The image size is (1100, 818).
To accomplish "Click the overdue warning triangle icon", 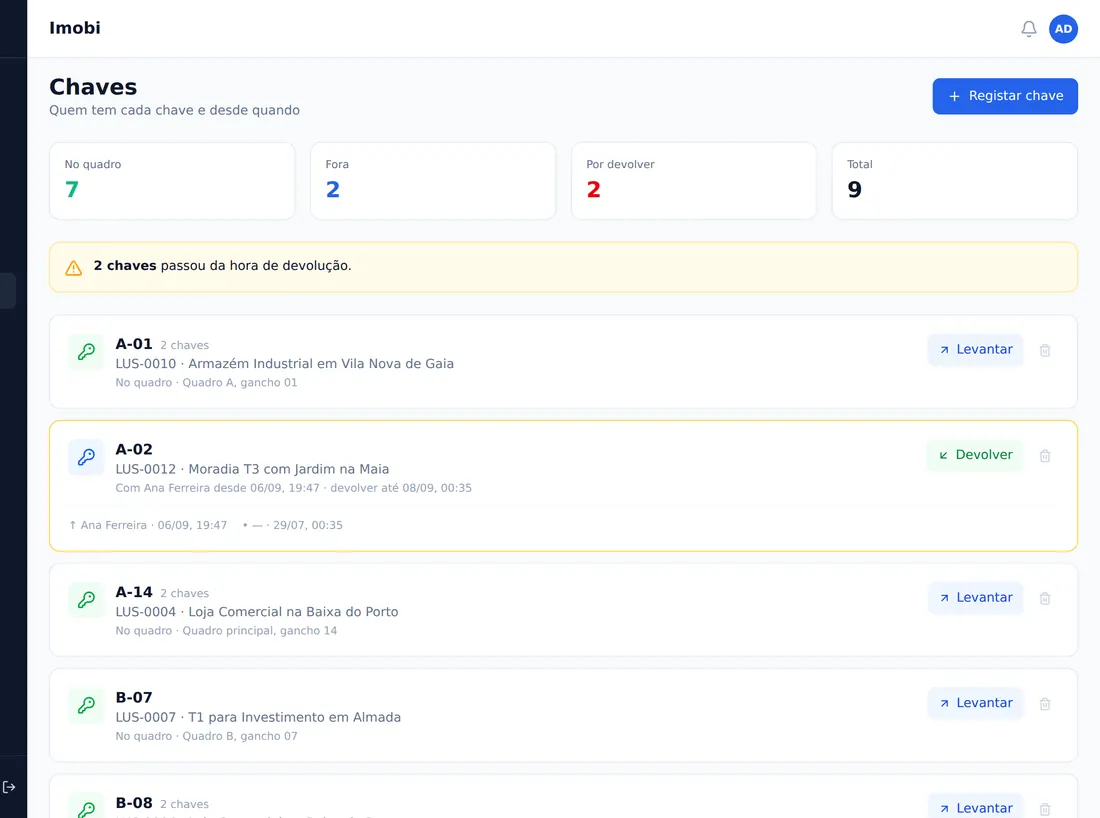I will (74, 267).
